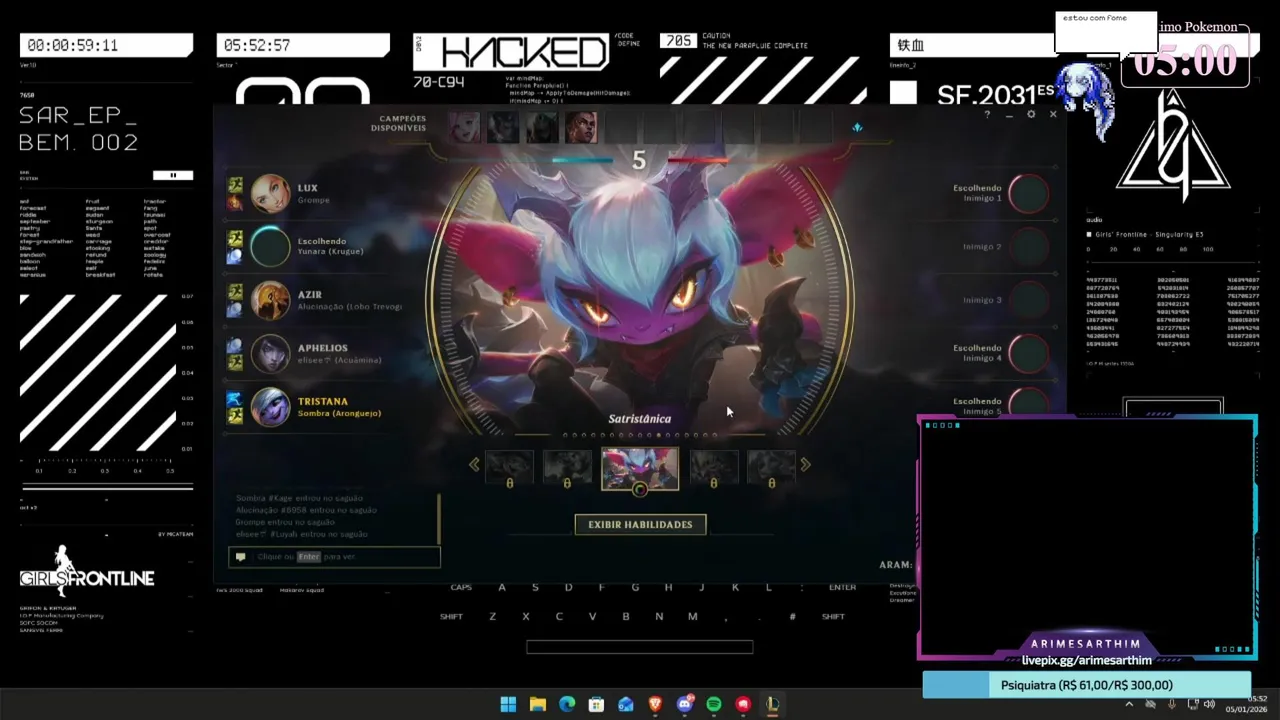Click Lux champion portrait
The height and width of the screenshot is (720, 1280).
[270, 193]
